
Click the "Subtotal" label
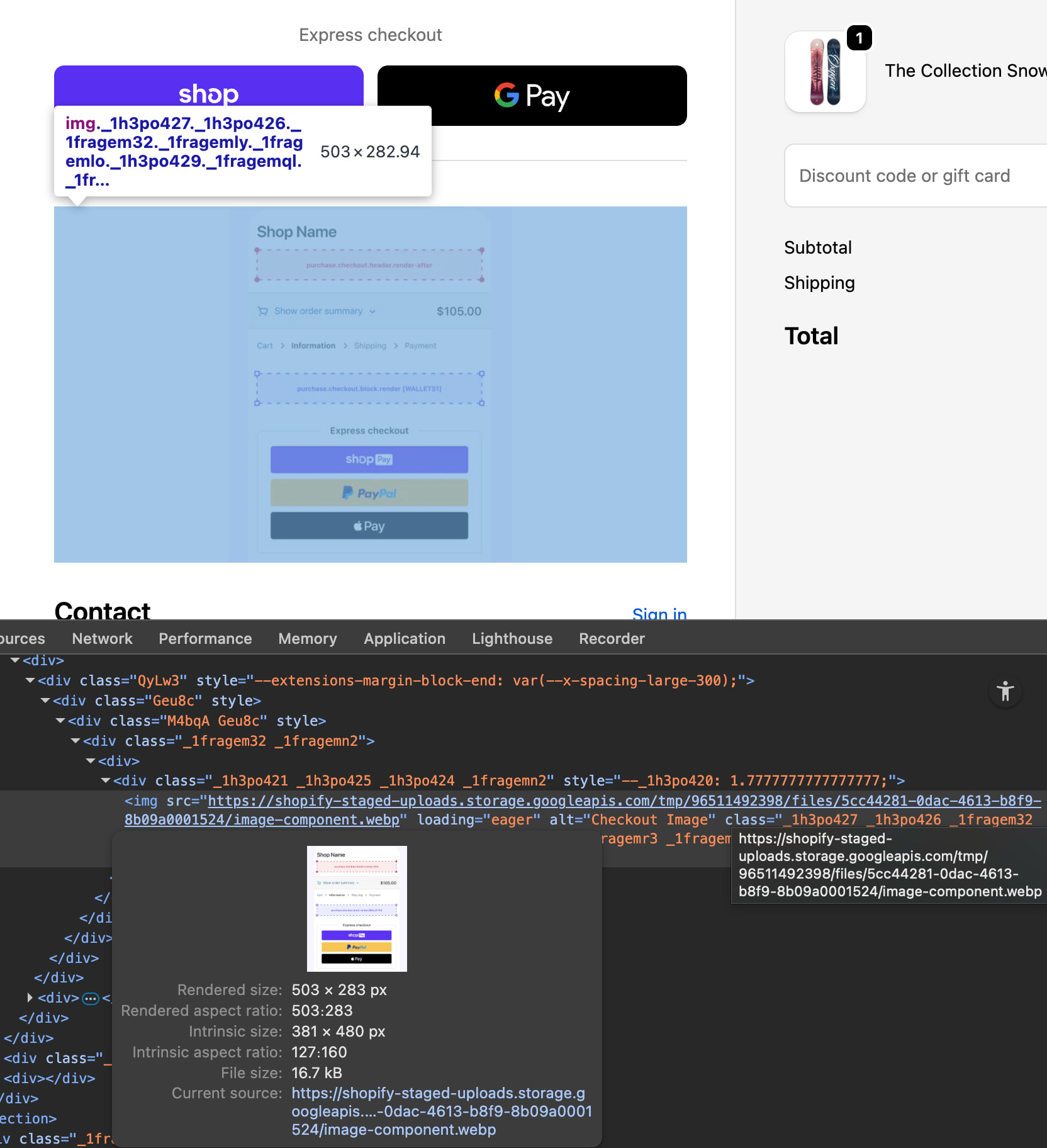(818, 247)
